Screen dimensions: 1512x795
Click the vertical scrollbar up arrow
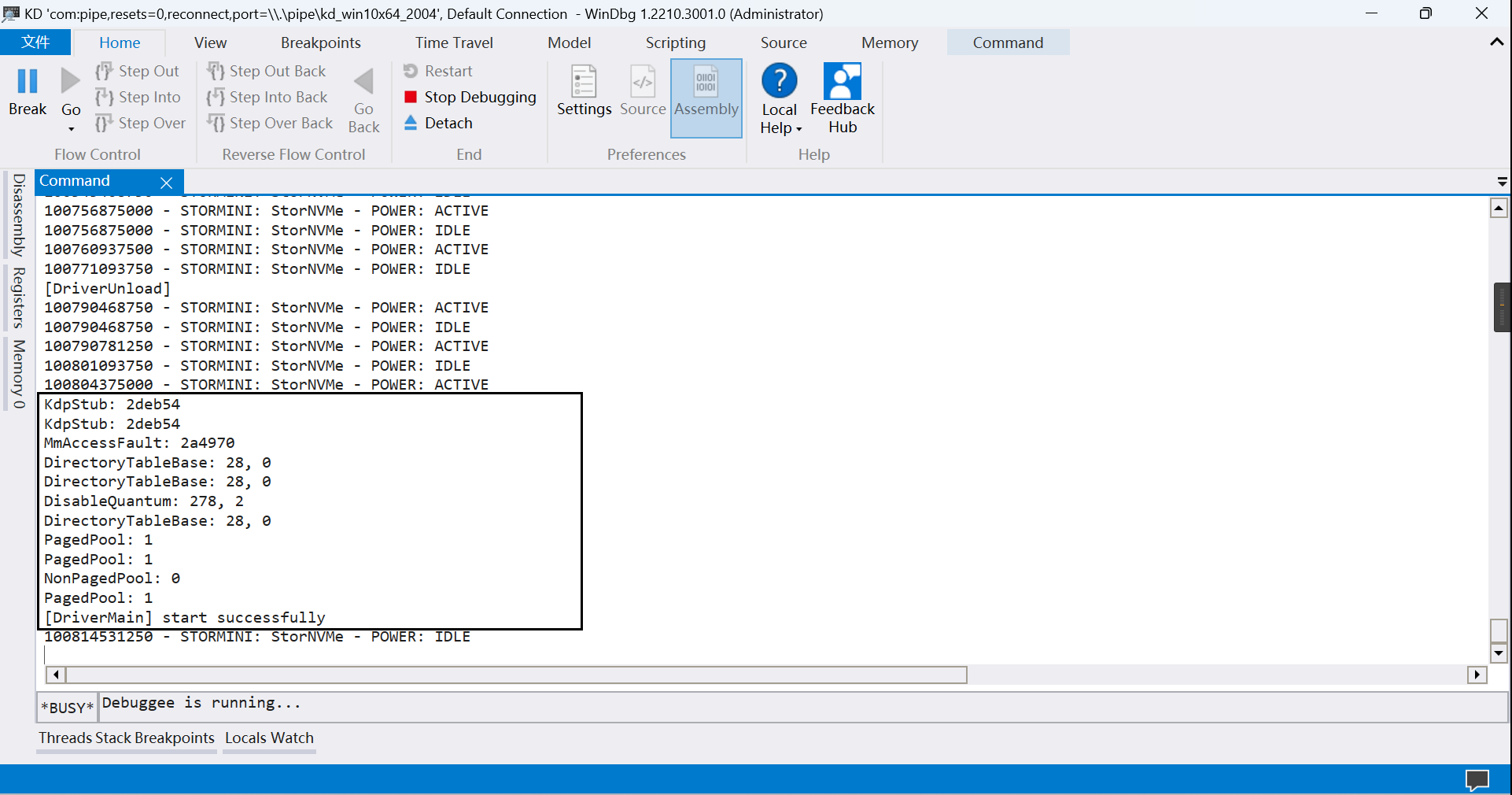1499,208
